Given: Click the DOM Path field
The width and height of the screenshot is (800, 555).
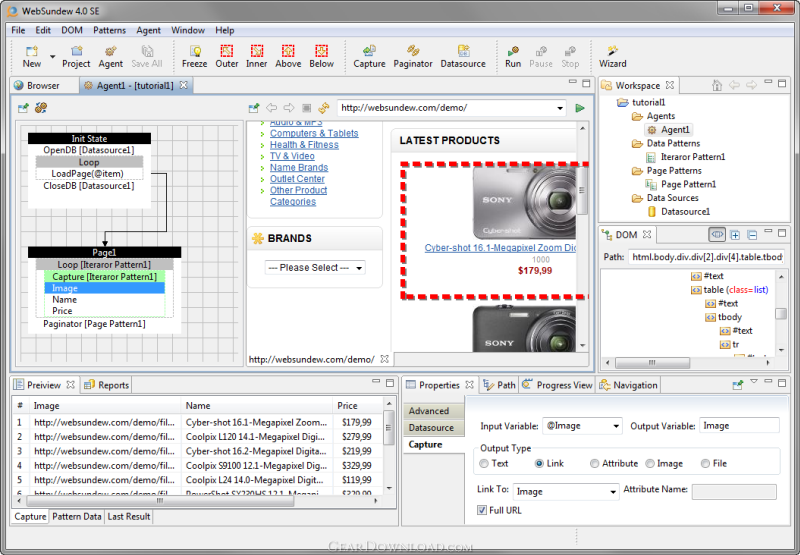Looking at the screenshot, I should tap(706, 257).
